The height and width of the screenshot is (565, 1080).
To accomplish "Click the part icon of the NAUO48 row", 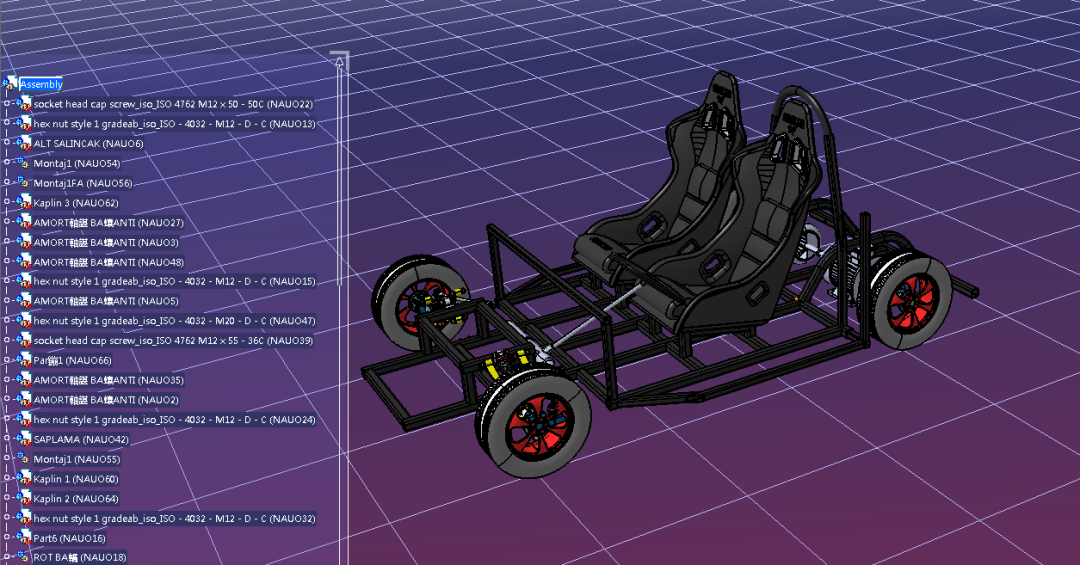I will (x=23, y=261).
